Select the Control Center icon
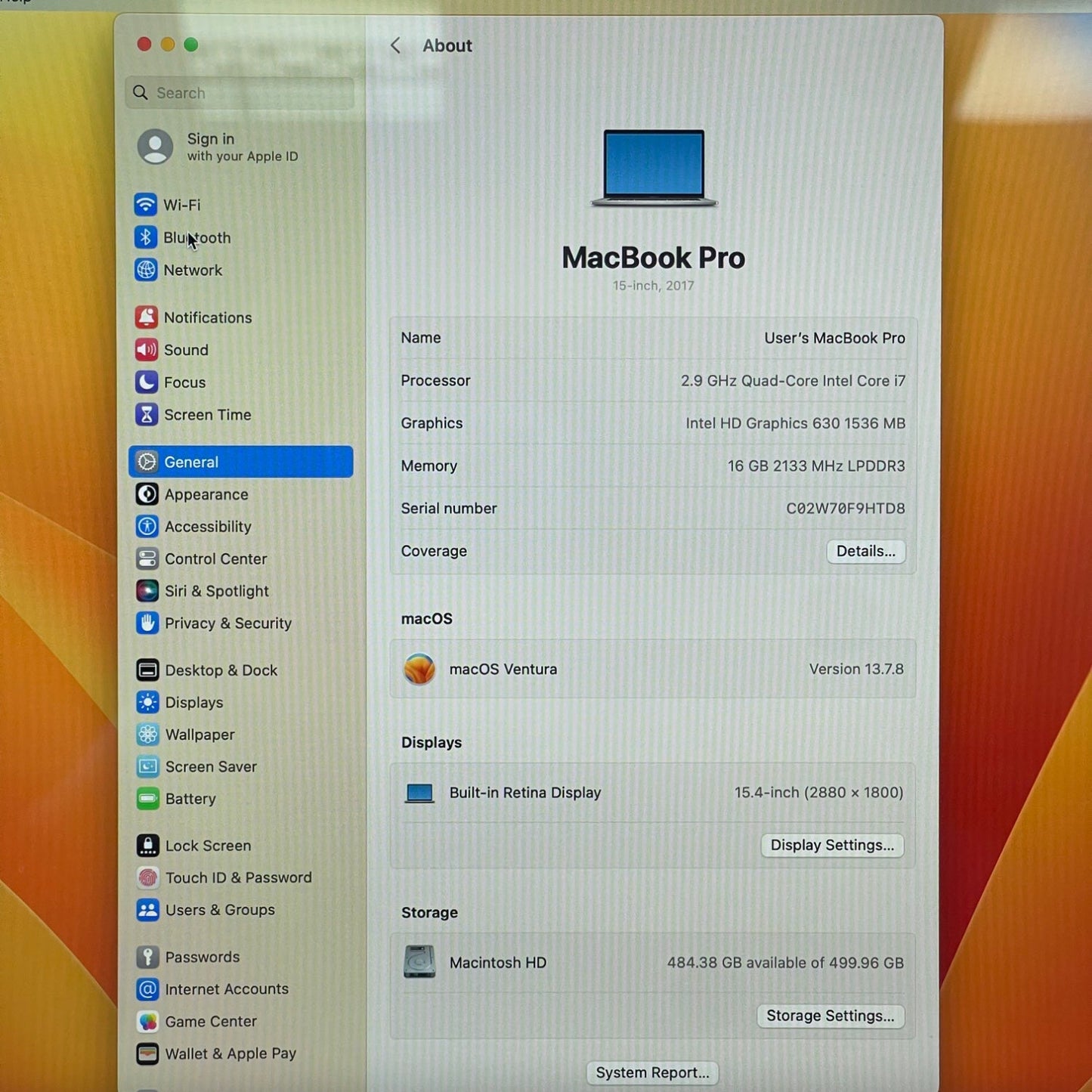Screen dimensions: 1092x1092 [x=147, y=559]
